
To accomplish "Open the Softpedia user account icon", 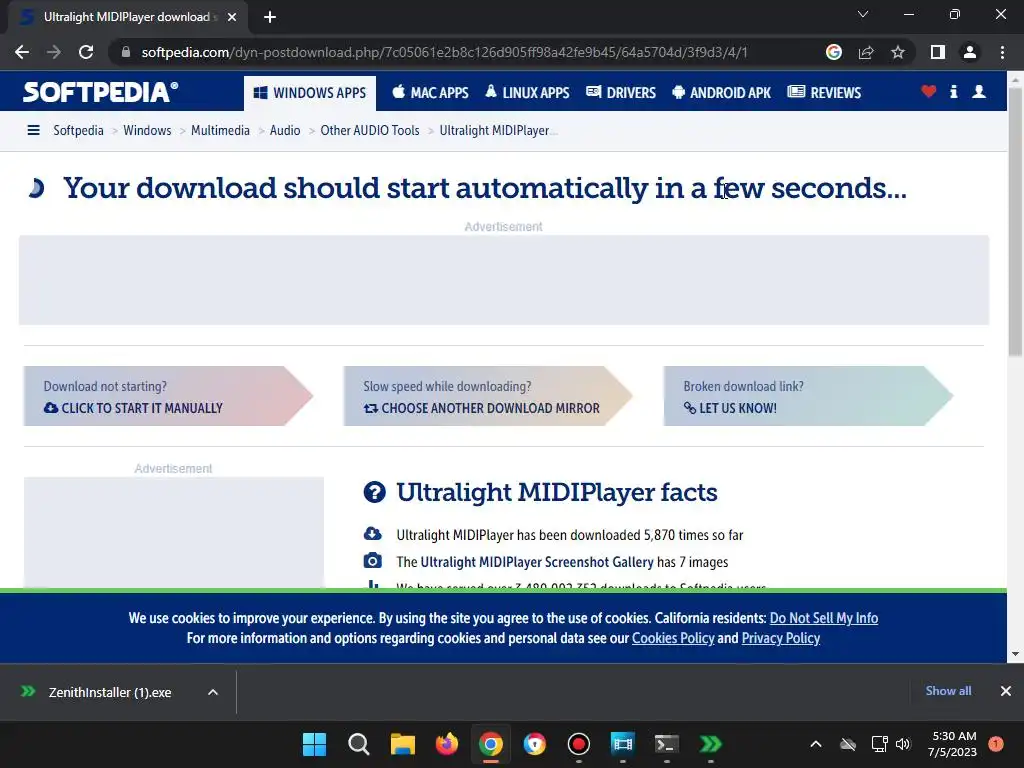I will pyautogui.click(x=979, y=91).
